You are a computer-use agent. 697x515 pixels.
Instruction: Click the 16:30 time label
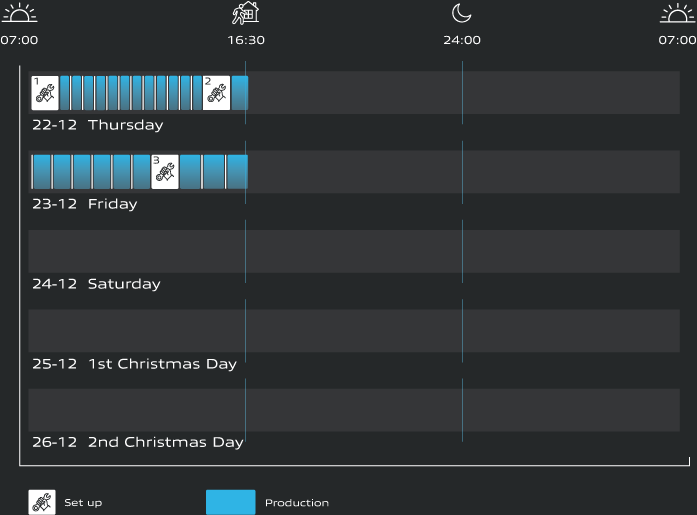tap(246, 41)
